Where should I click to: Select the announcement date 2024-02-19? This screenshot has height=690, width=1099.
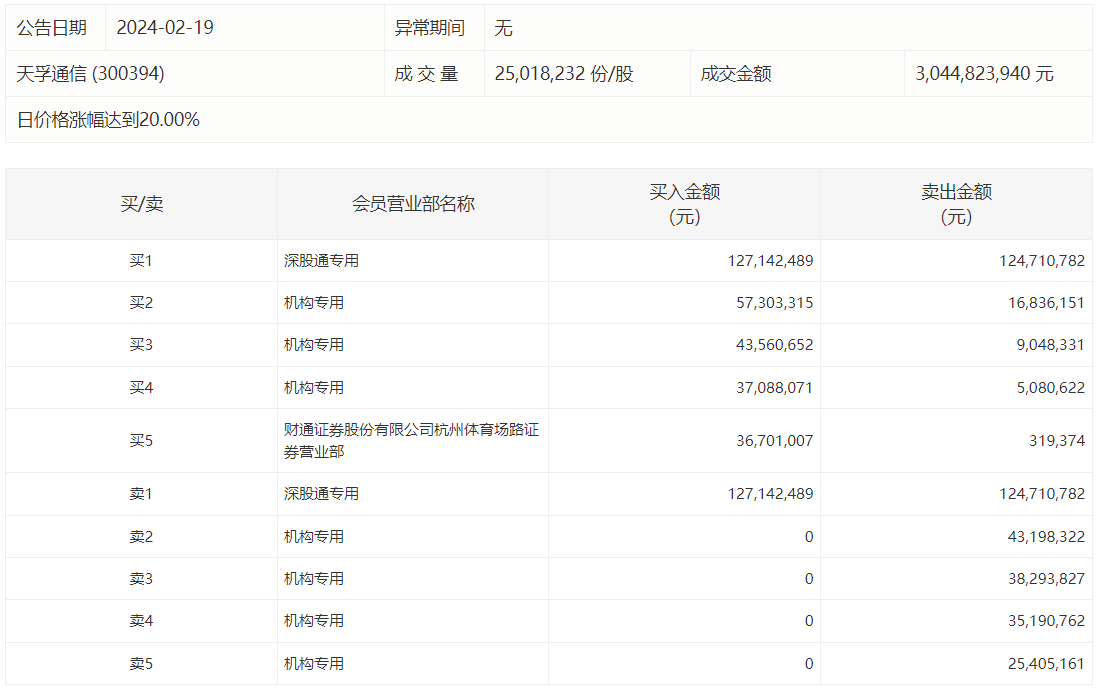click(165, 27)
